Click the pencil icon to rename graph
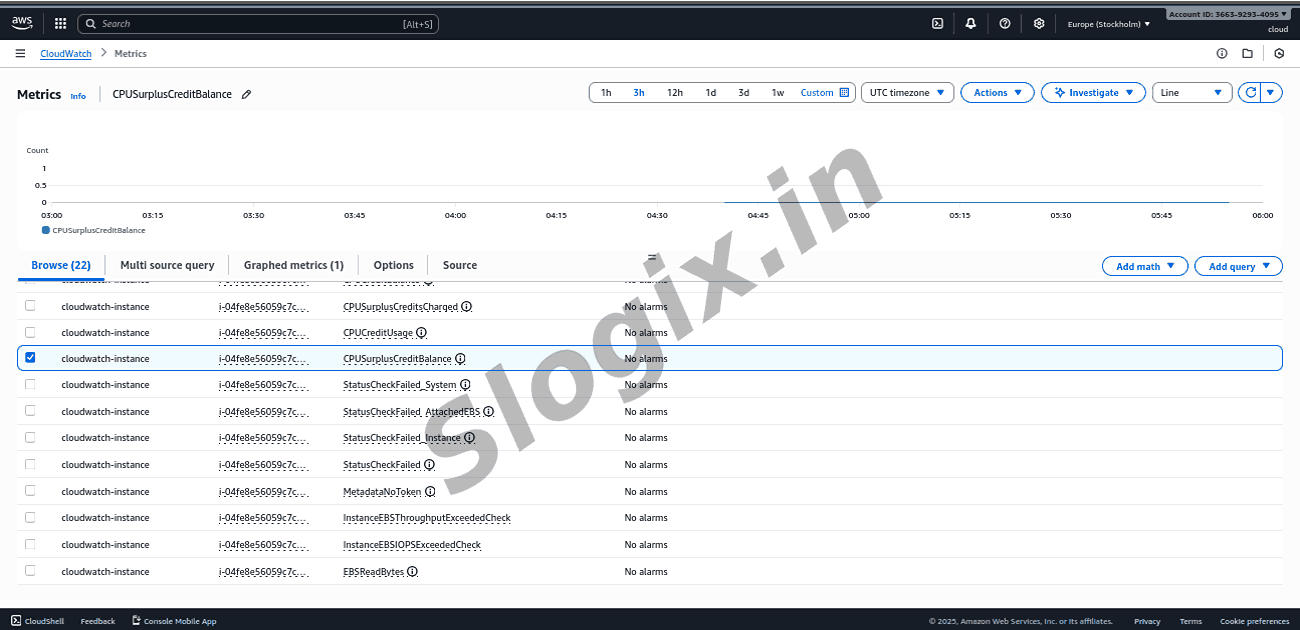1300x630 pixels. (247, 94)
